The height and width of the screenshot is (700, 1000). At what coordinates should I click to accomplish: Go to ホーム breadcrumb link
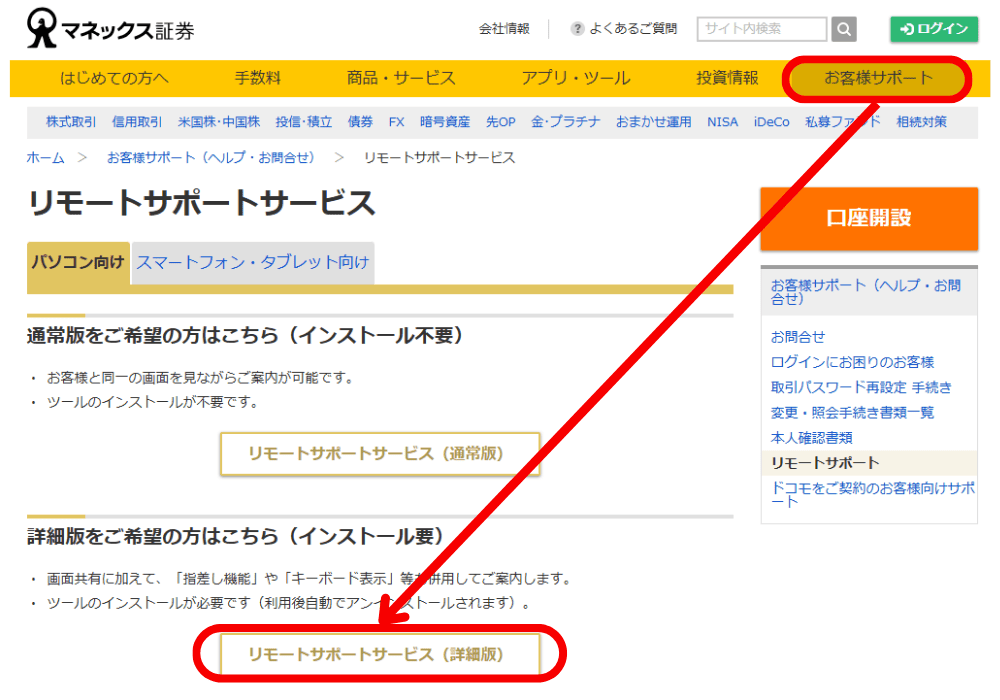pos(45,158)
